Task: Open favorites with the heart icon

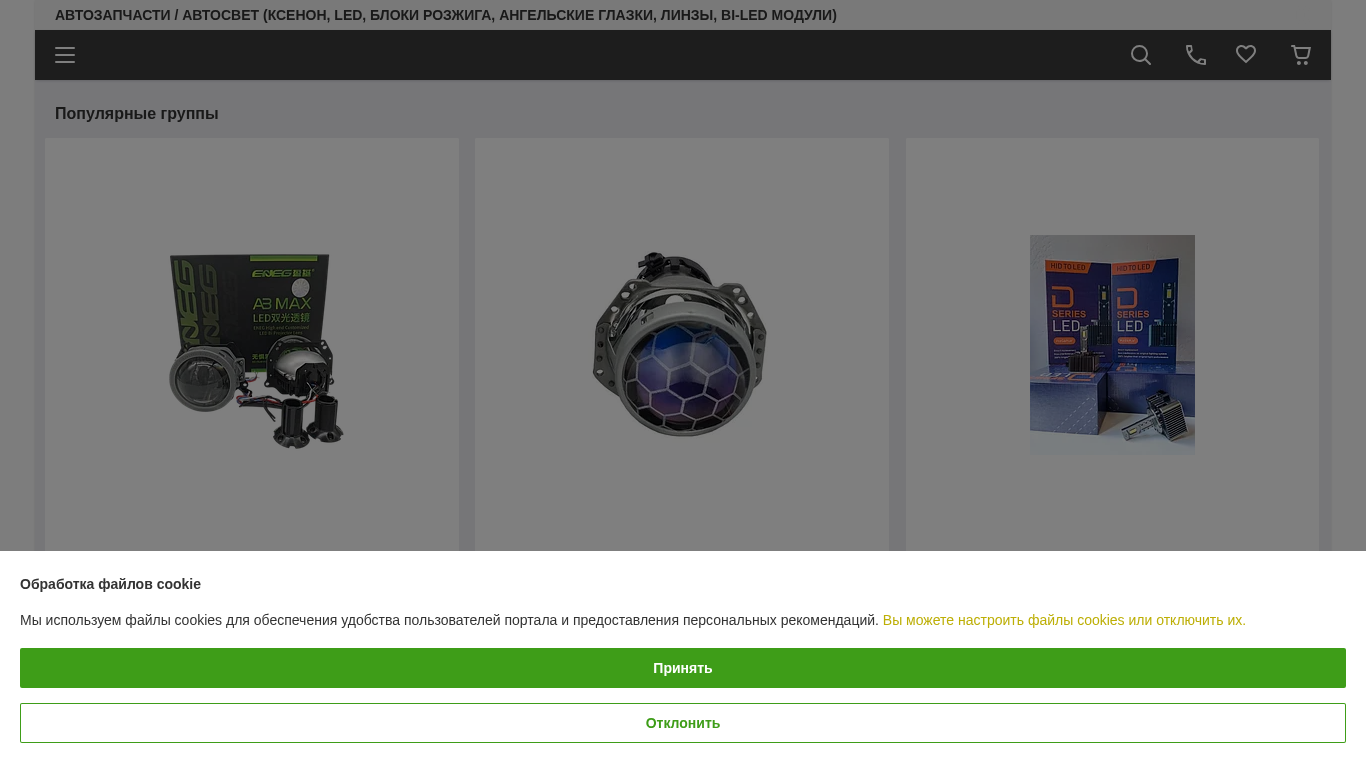Action: 1246,54
